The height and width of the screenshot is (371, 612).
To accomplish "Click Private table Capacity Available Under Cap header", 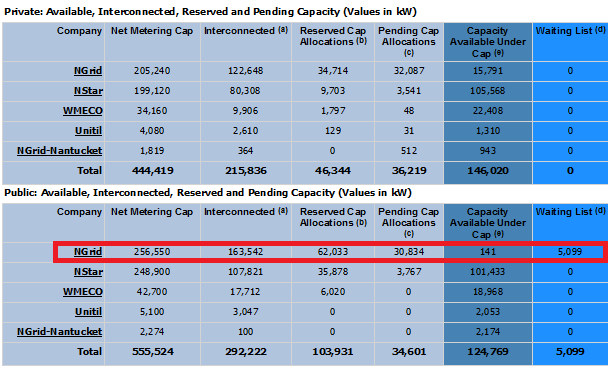I will [488, 41].
